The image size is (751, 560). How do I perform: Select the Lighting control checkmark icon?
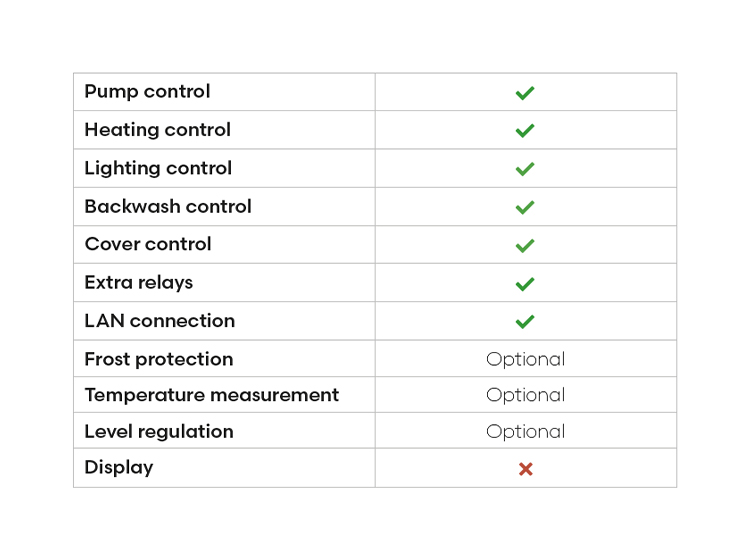point(525,169)
